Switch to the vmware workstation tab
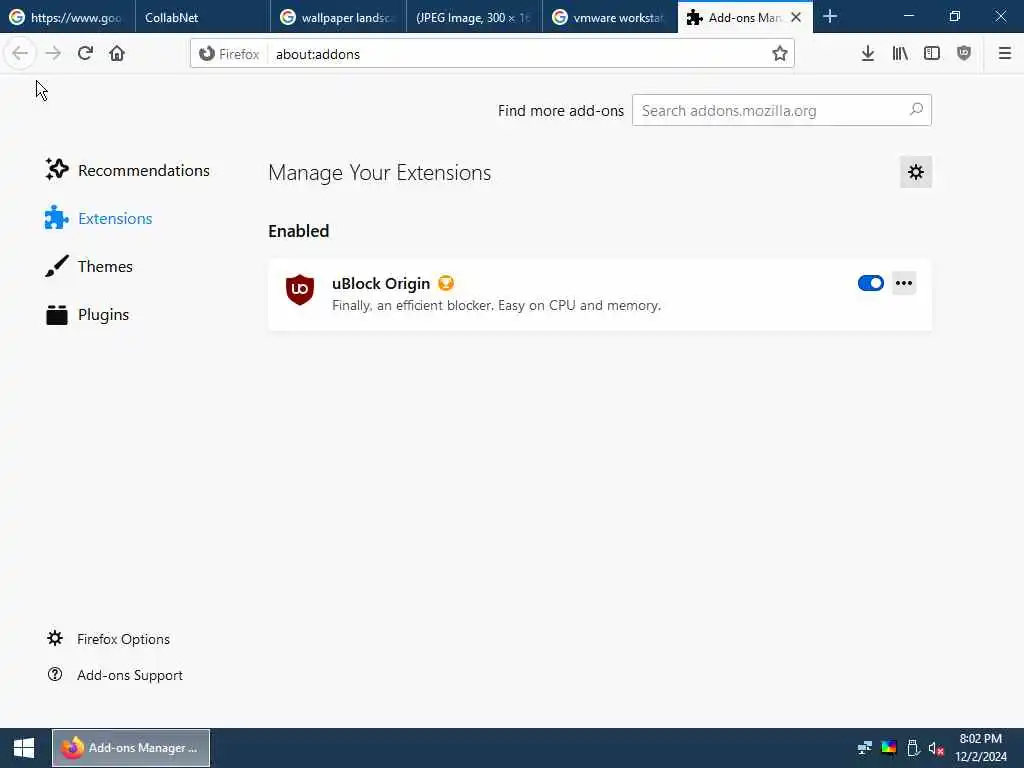The width and height of the screenshot is (1024, 768). (x=610, y=17)
